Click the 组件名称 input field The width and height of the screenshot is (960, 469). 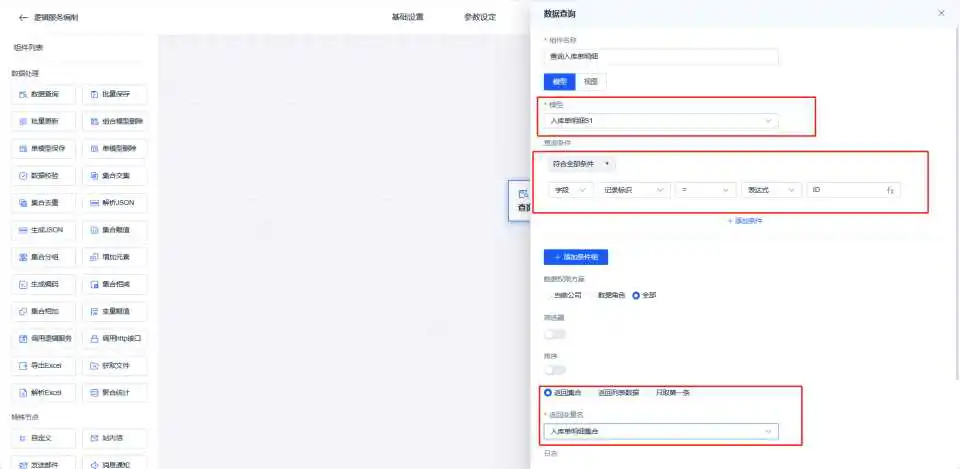(x=661, y=57)
